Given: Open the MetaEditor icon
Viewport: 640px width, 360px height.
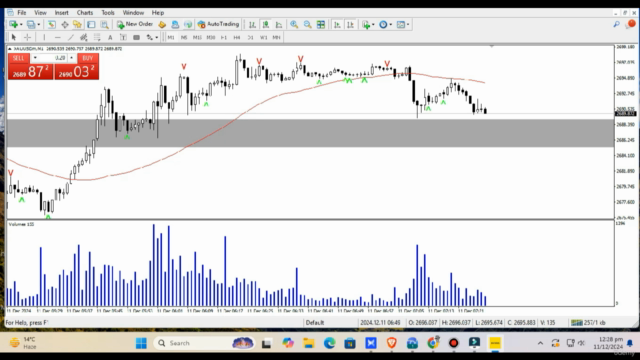Looking at the screenshot, I should point(162,24).
